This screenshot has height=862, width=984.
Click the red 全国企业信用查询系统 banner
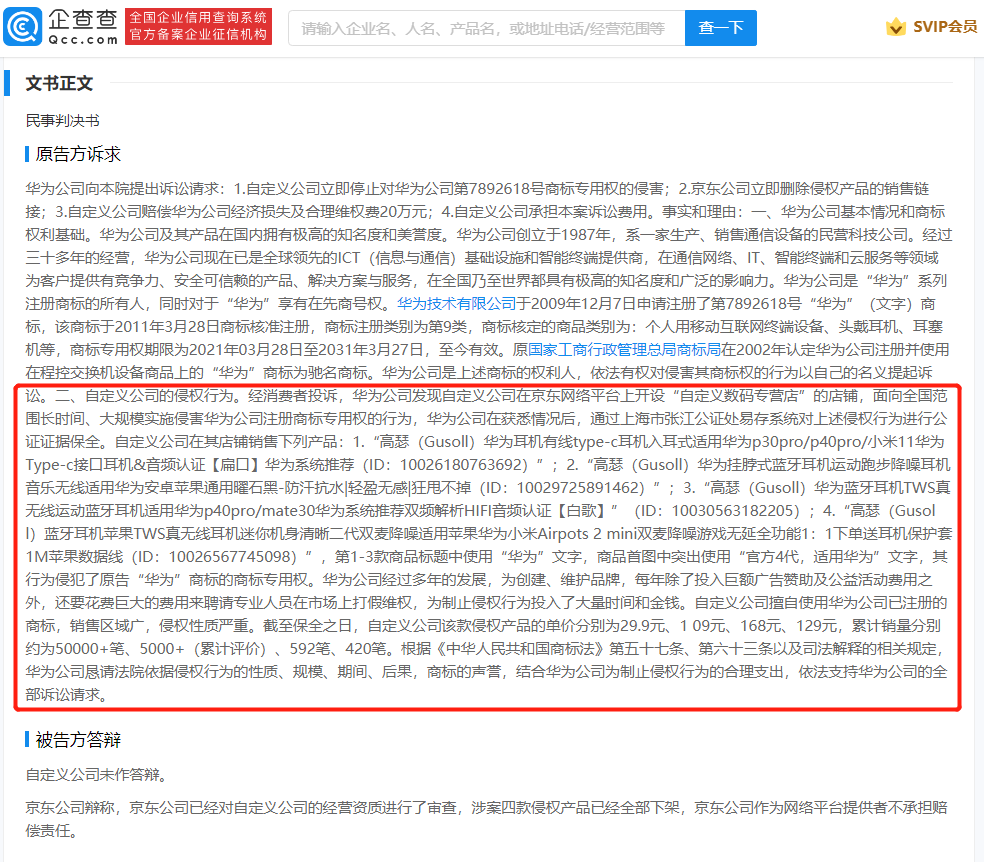198,26
